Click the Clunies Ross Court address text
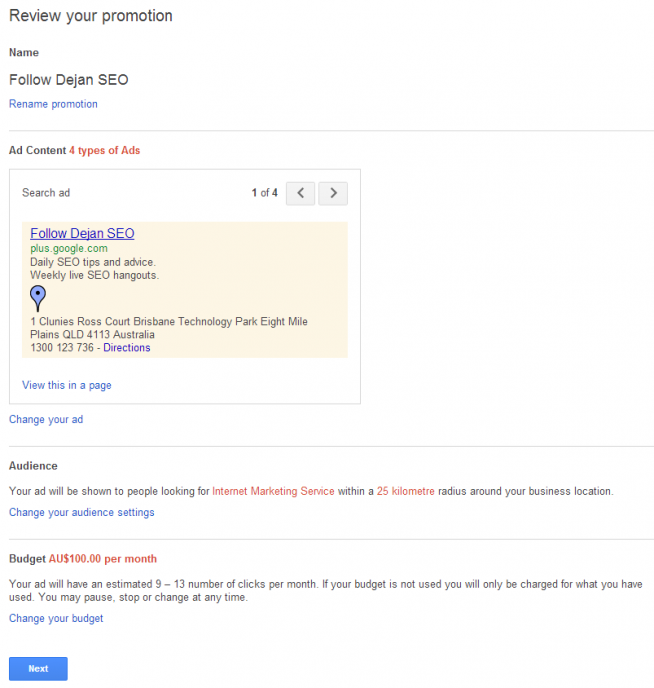 click(169, 328)
